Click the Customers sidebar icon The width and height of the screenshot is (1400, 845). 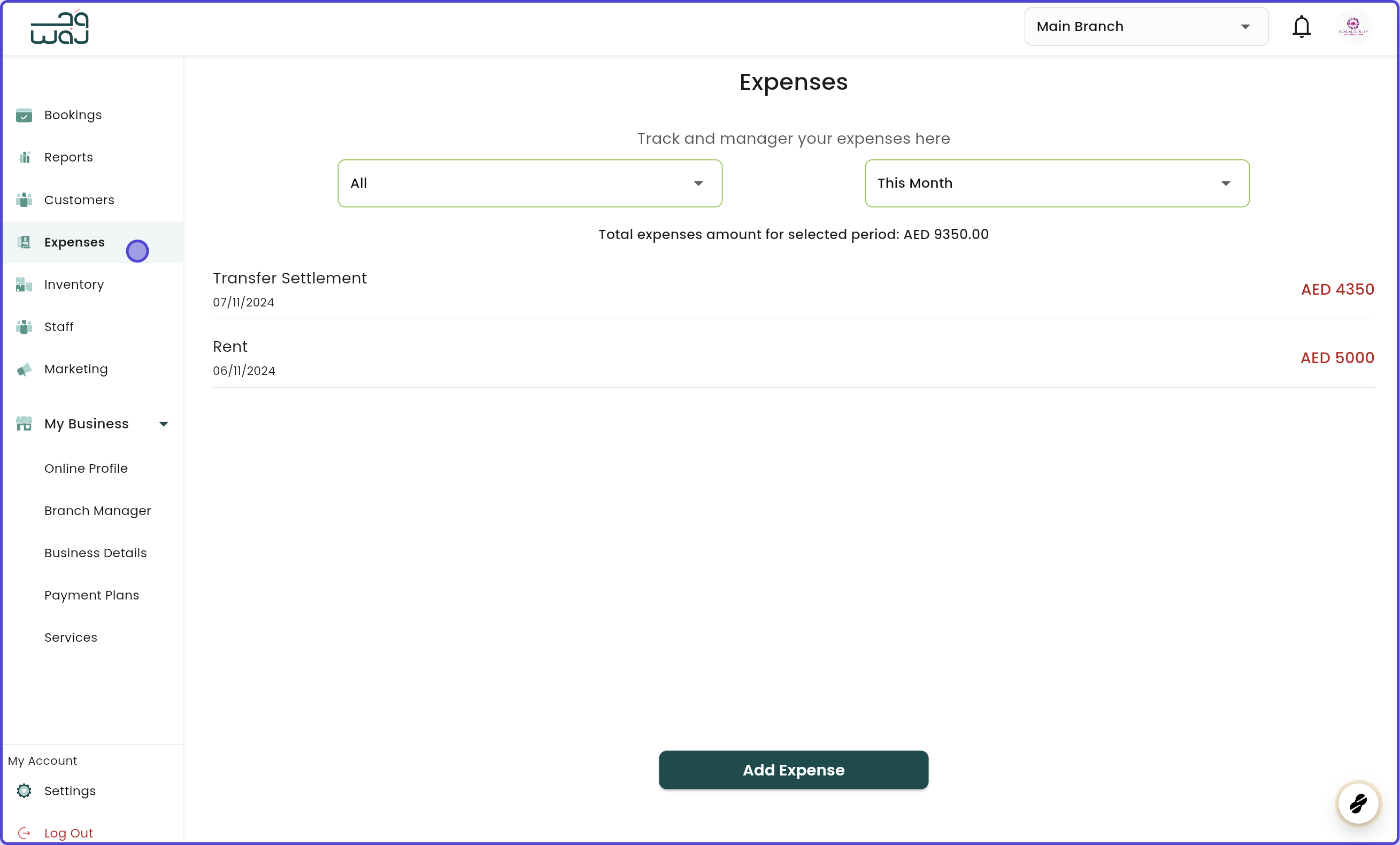24,200
